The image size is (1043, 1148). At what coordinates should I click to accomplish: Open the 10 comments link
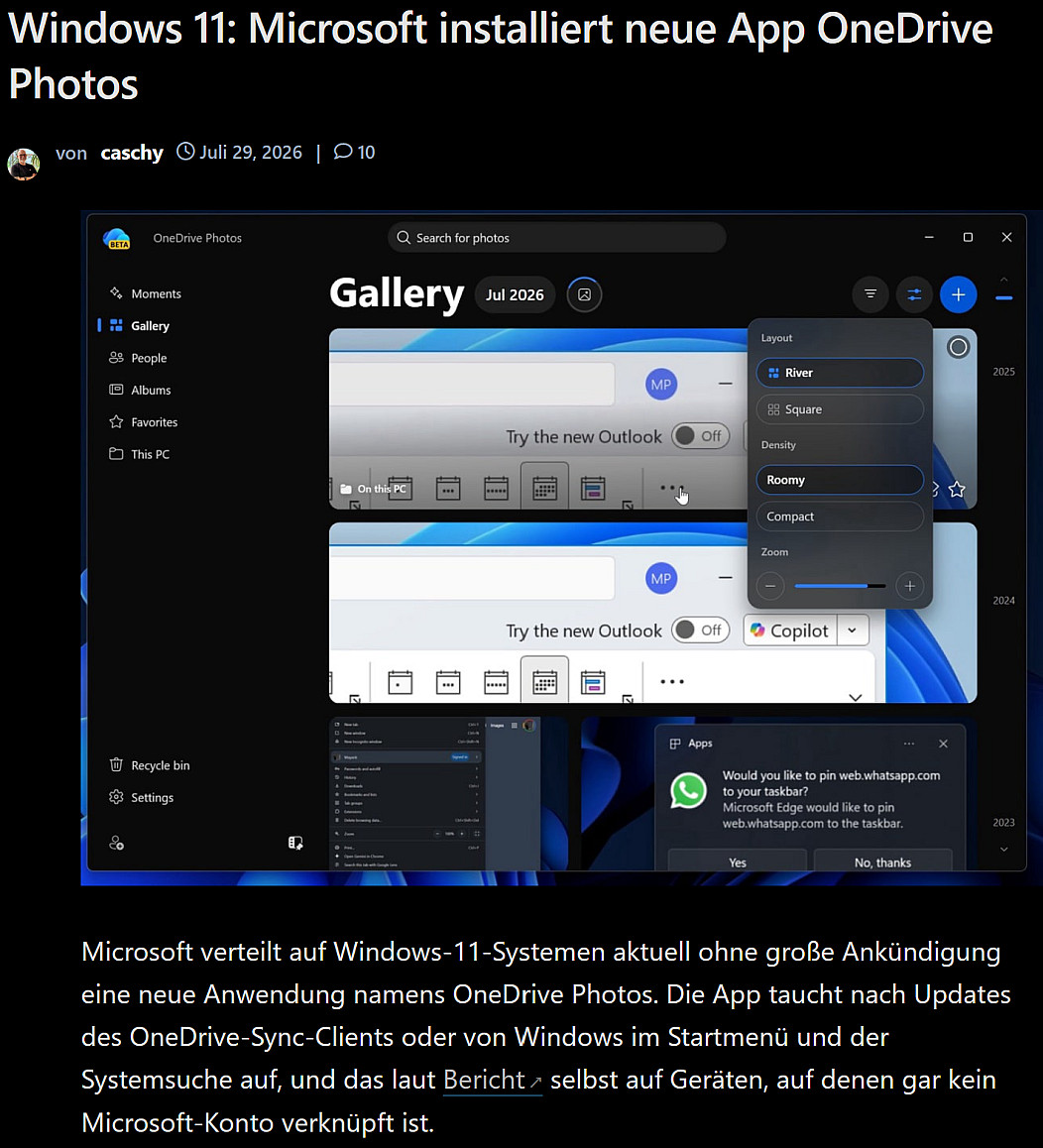[355, 153]
